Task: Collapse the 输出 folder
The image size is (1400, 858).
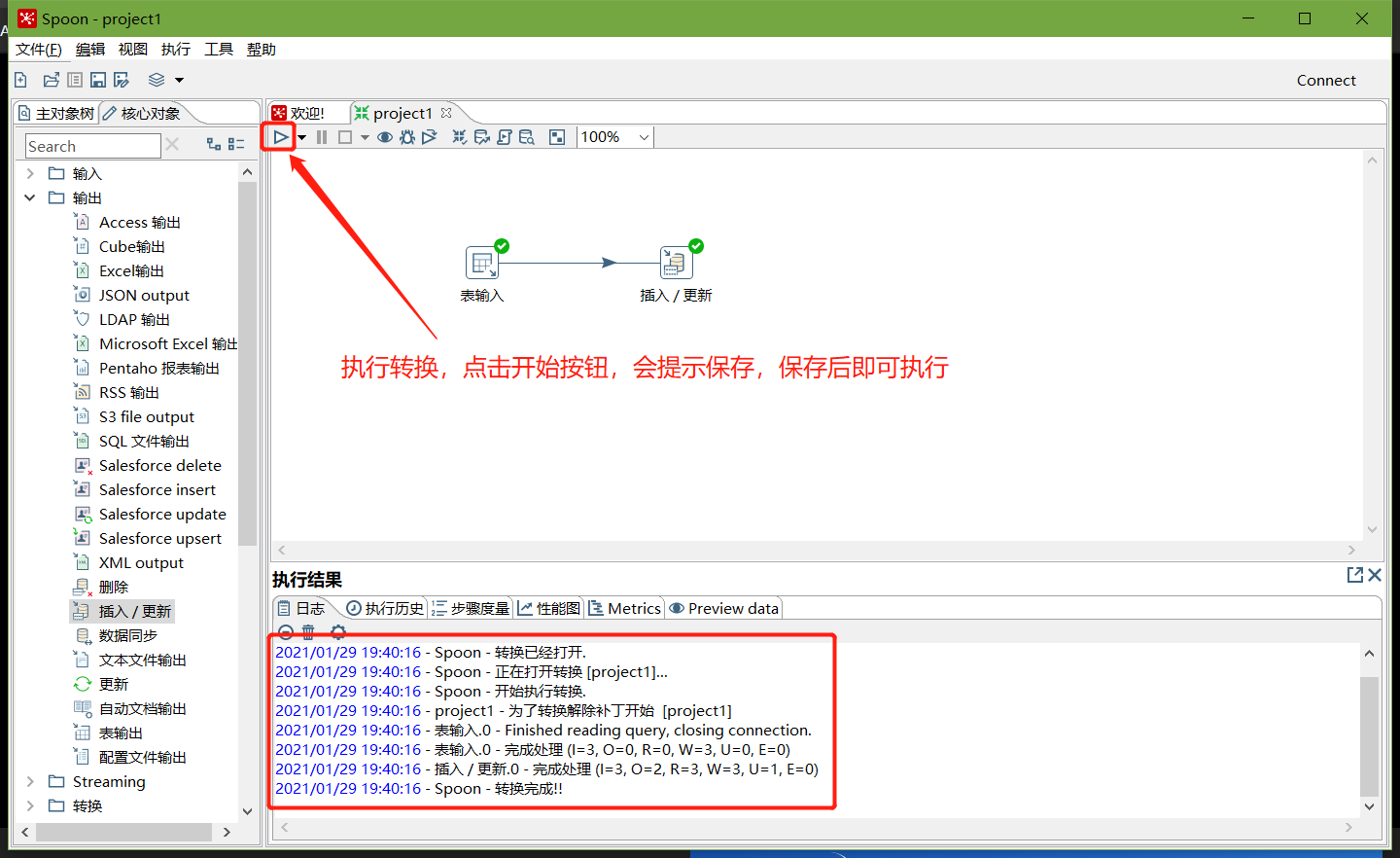Action: 30,197
